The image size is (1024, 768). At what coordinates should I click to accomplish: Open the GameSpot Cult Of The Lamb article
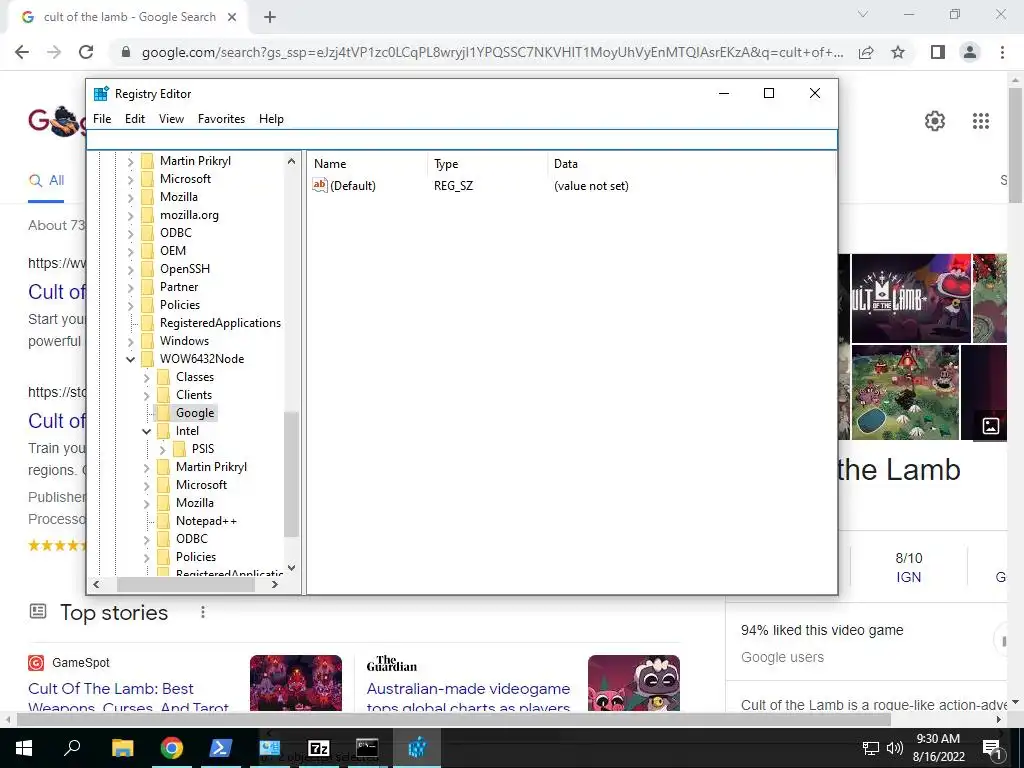click(x=129, y=696)
